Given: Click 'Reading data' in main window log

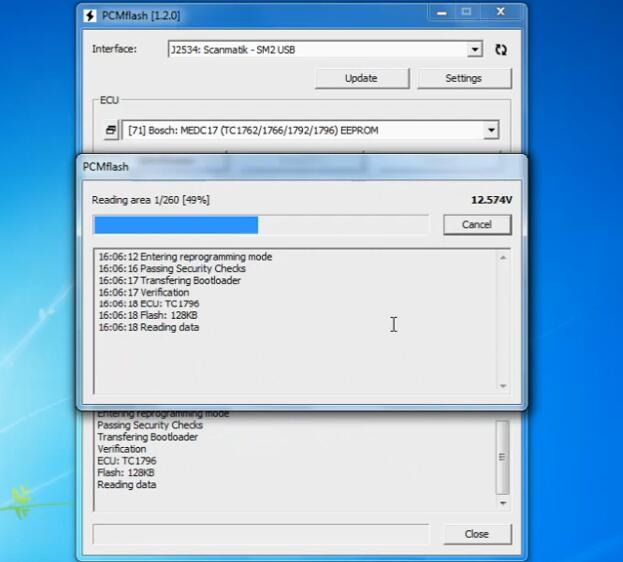Looking at the screenshot, I should click(x=127, y=485).
